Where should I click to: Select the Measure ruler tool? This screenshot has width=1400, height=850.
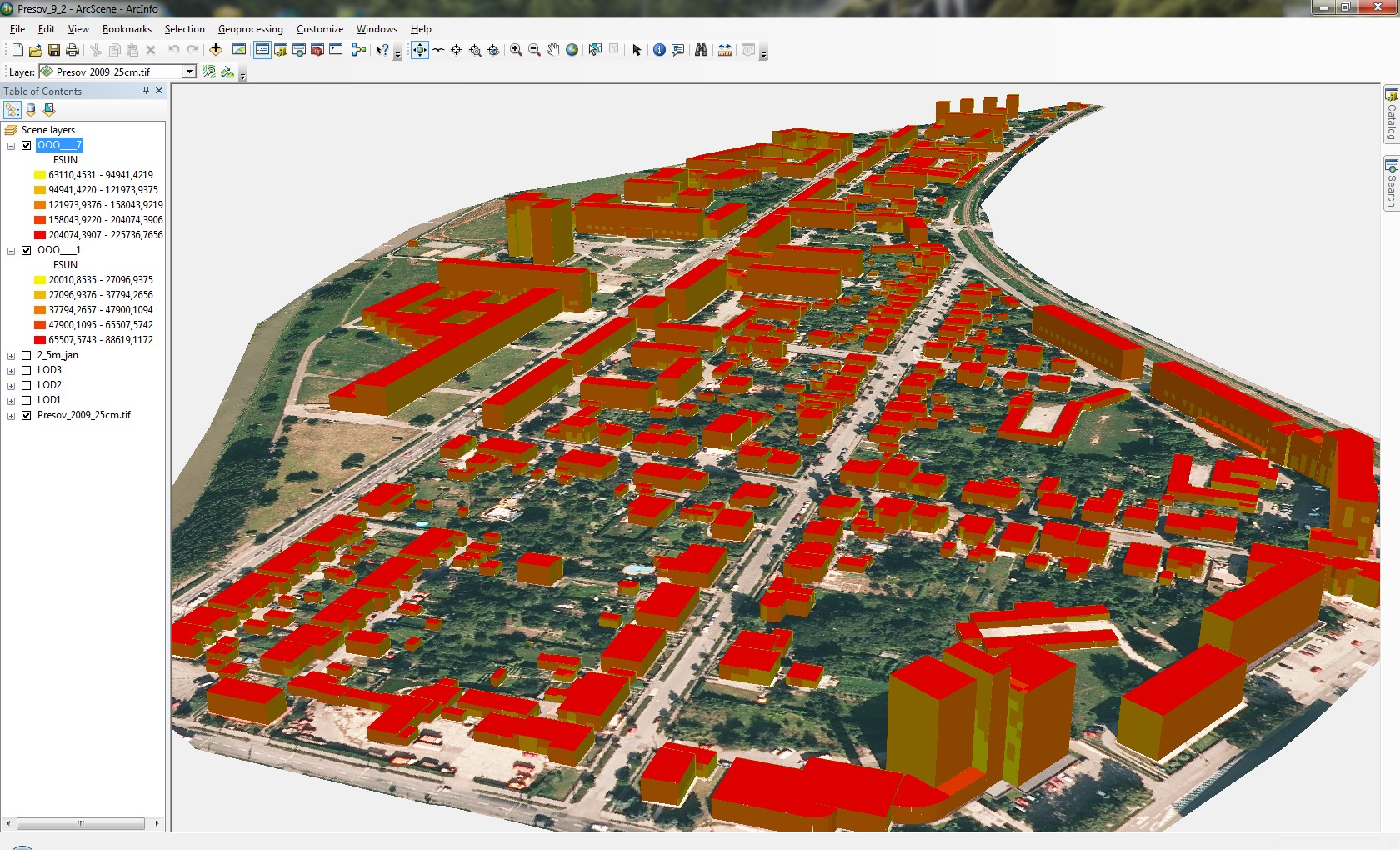click(725, 50)
